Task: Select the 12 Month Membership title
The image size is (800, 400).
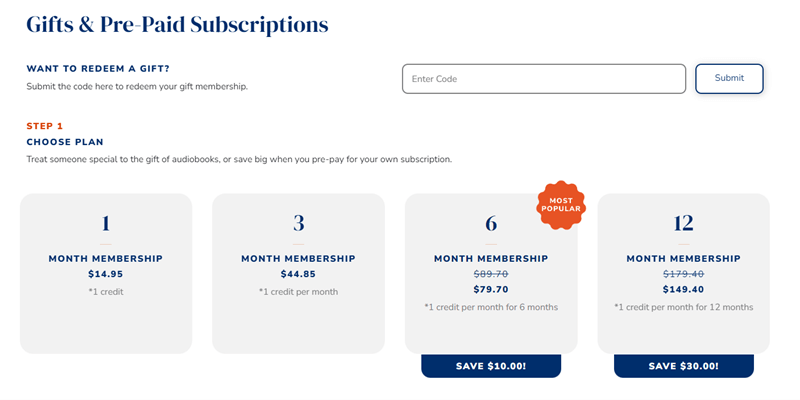Action: point(683,259)
